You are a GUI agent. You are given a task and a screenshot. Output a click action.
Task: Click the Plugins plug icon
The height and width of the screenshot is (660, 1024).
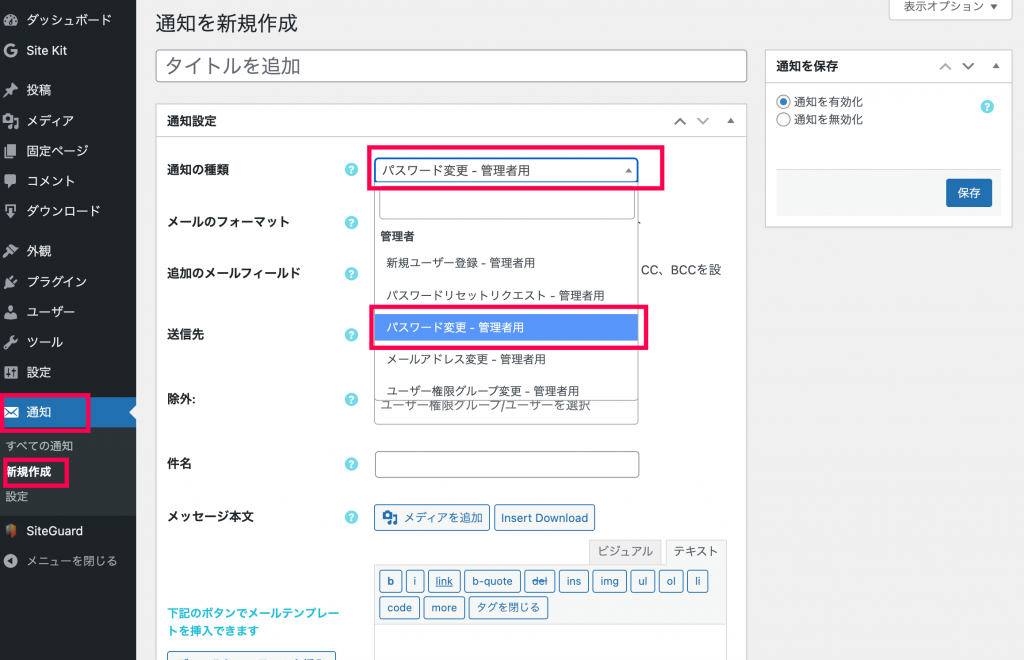pyautogui.click(x=10, y=281)
